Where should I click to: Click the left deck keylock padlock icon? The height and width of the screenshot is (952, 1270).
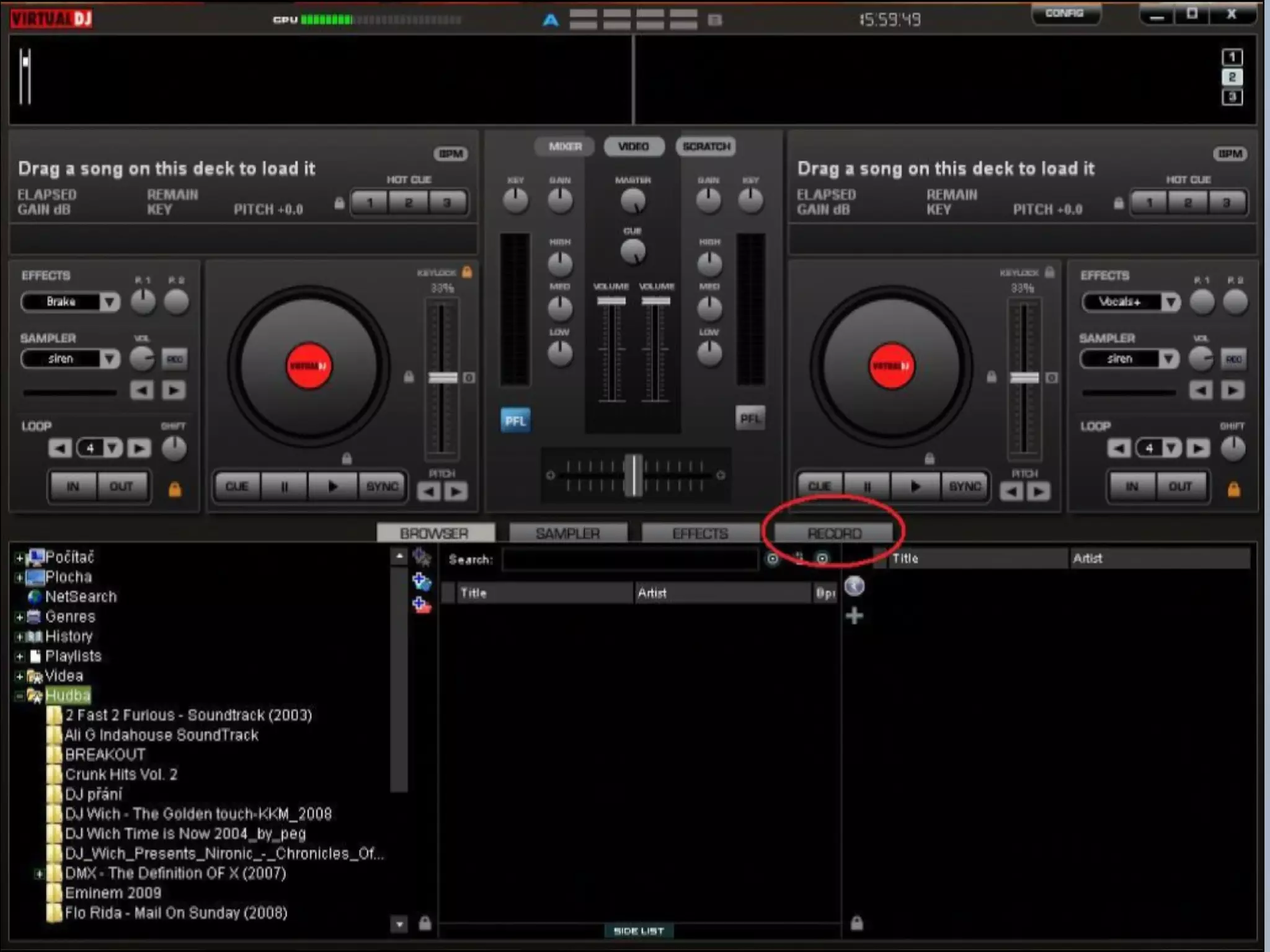[467, 272]
